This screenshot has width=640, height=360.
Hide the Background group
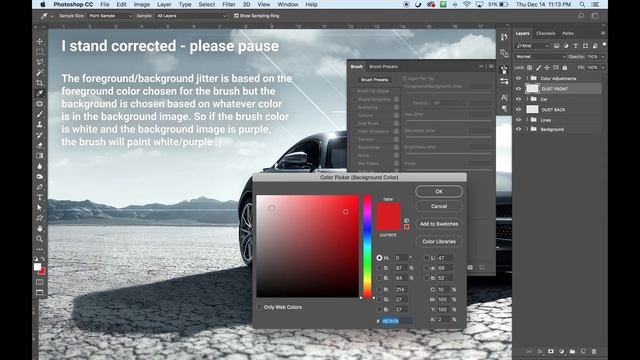pyautogui.click(x=518, y=129)
